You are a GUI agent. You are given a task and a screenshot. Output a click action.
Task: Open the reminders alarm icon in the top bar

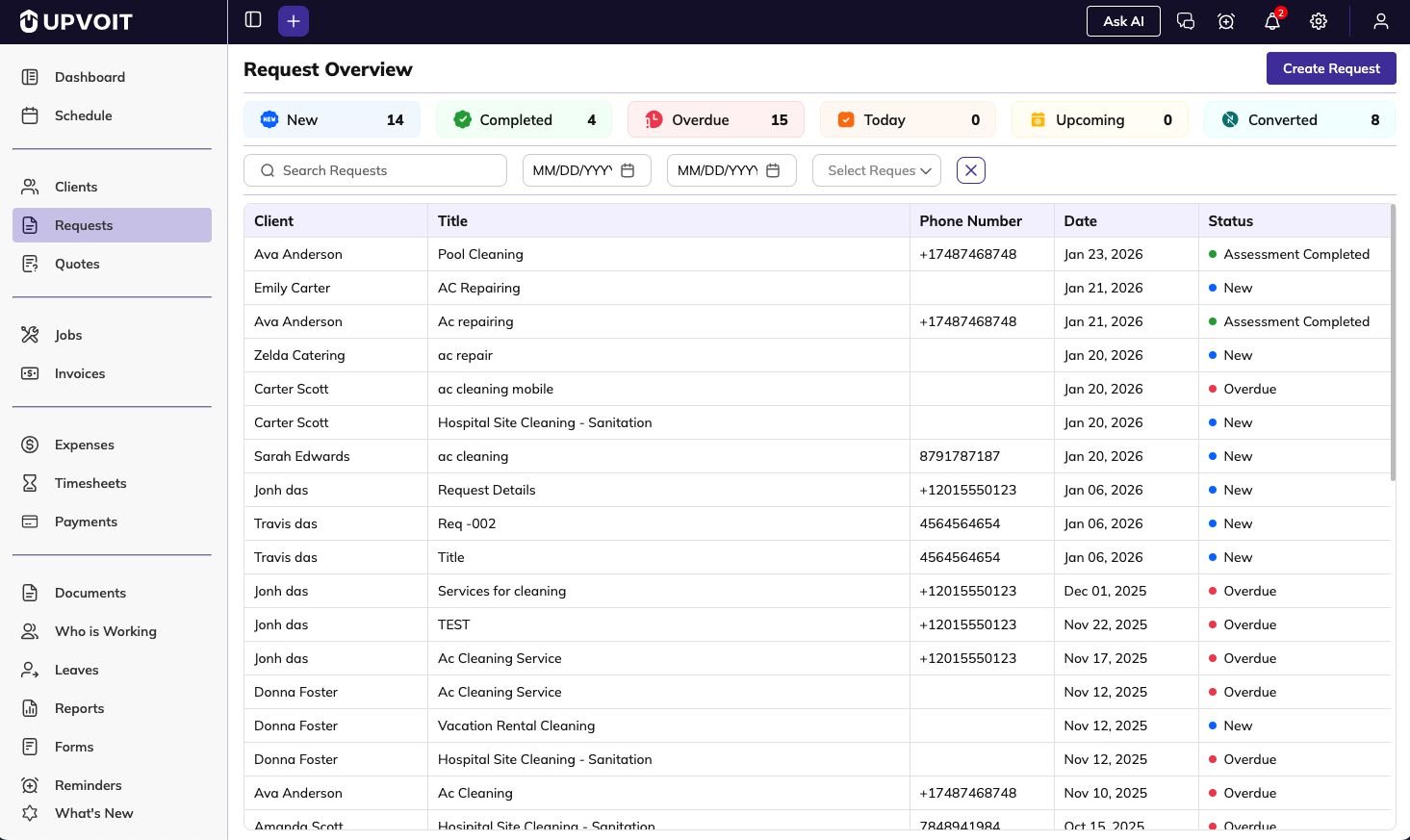[1225, 20]
